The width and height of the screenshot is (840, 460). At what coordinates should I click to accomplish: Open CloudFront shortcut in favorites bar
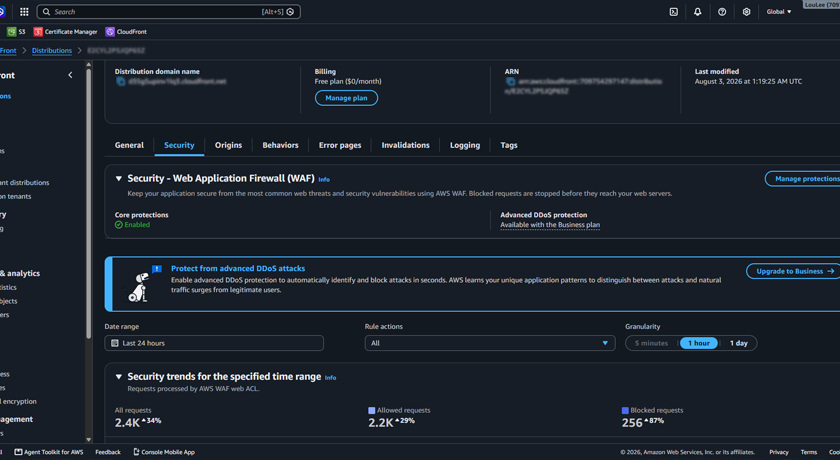pos(126,32)
